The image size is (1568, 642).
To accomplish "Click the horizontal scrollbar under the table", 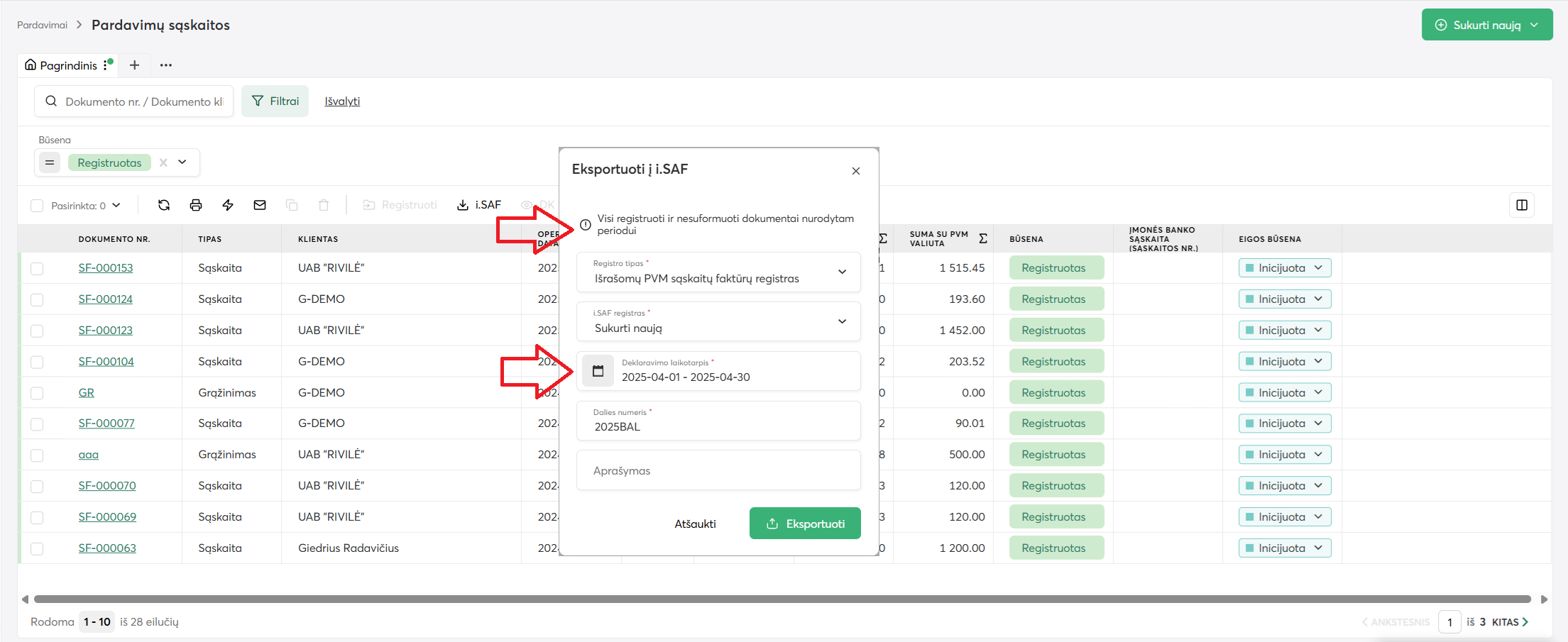I will [781, 599].
